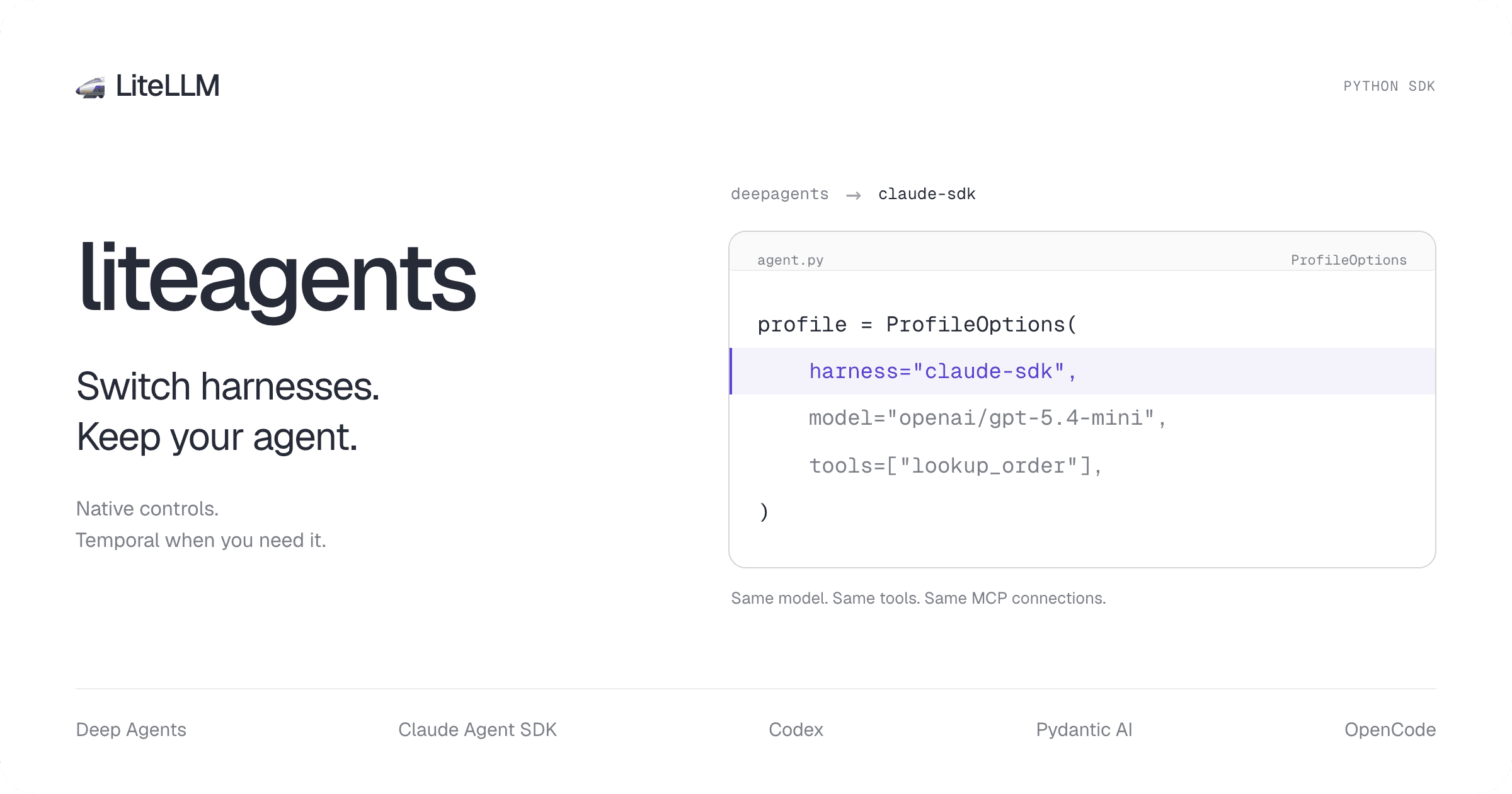Click the Deep Agents footer item
The height and width of the screenshot is (794, 1512).
131,730
